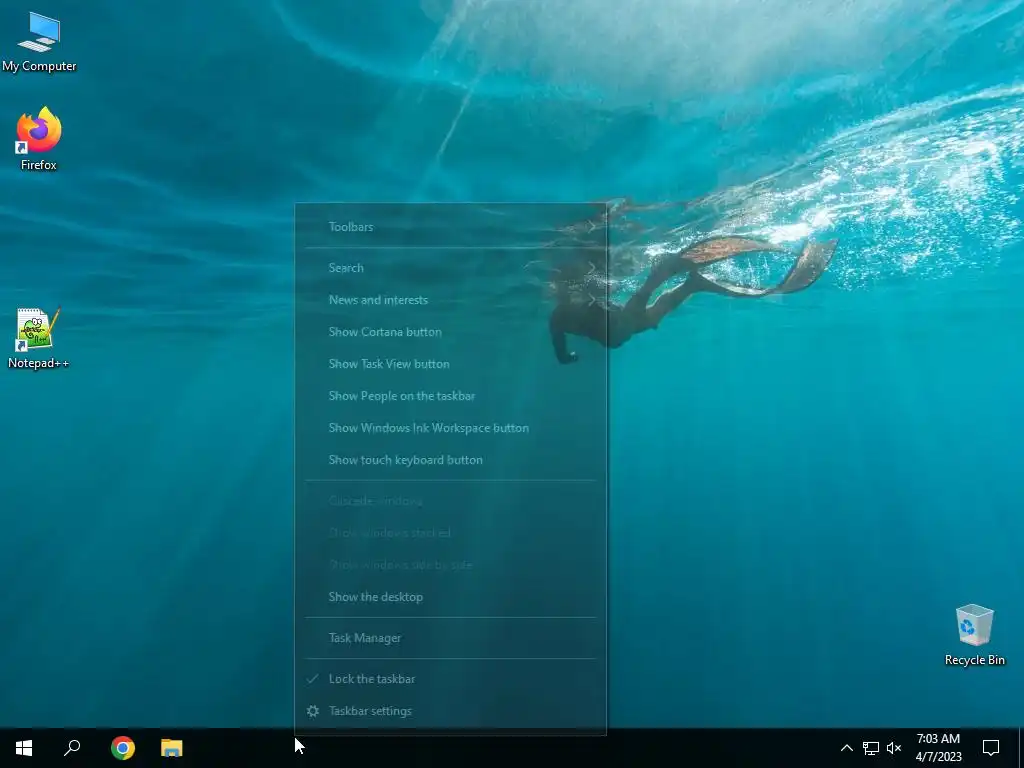Screen dimensions: 1024x768
Task: Choose Show the desktop menu item
Action: (x=451, y=597)
